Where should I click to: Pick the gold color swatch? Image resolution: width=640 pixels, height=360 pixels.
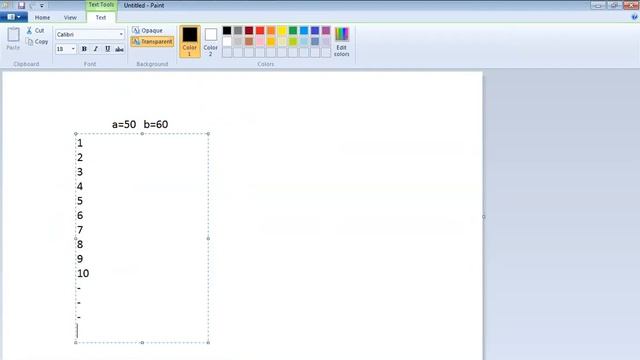point(271,42)
